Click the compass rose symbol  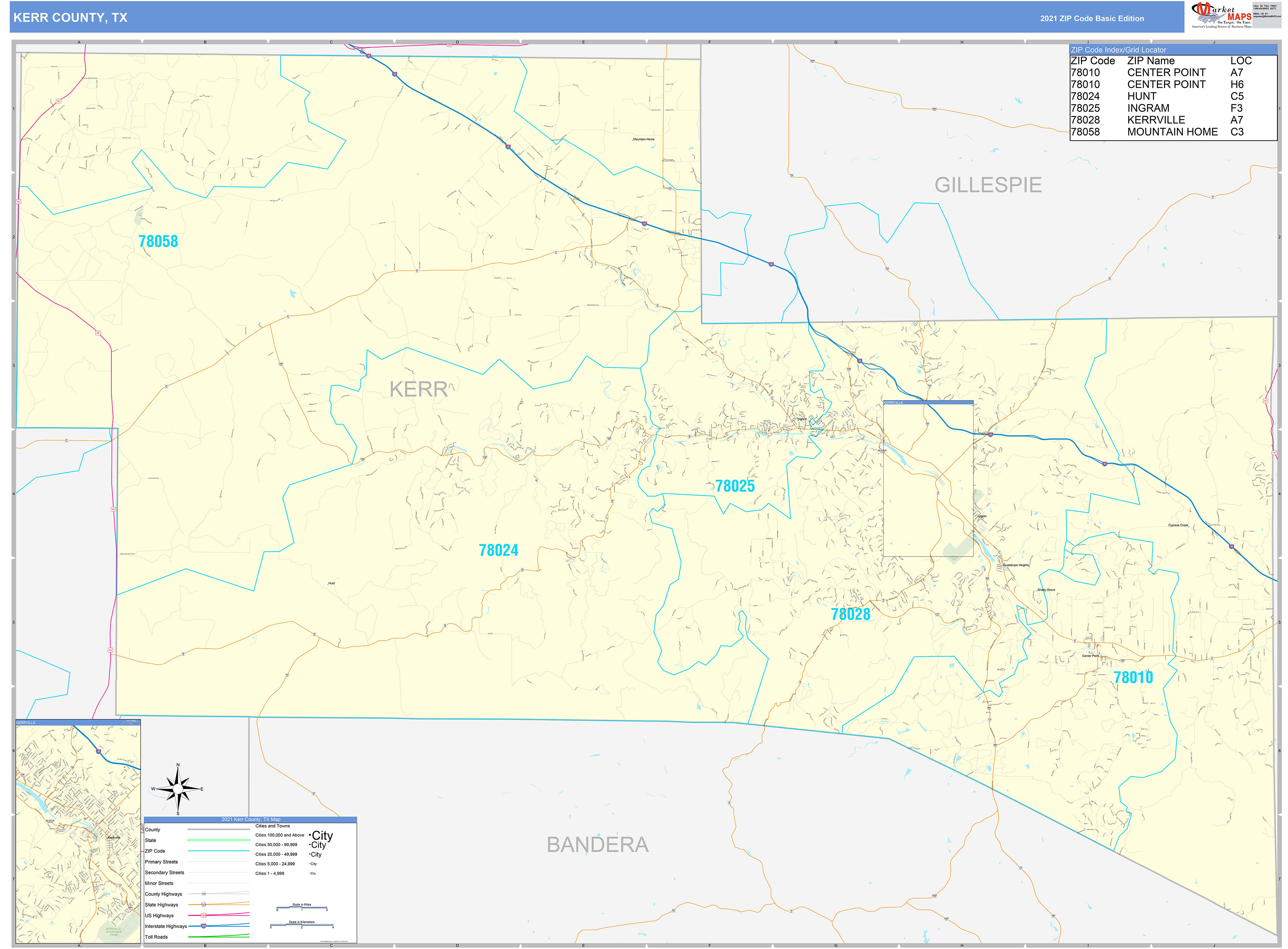(x=177, y=789)
